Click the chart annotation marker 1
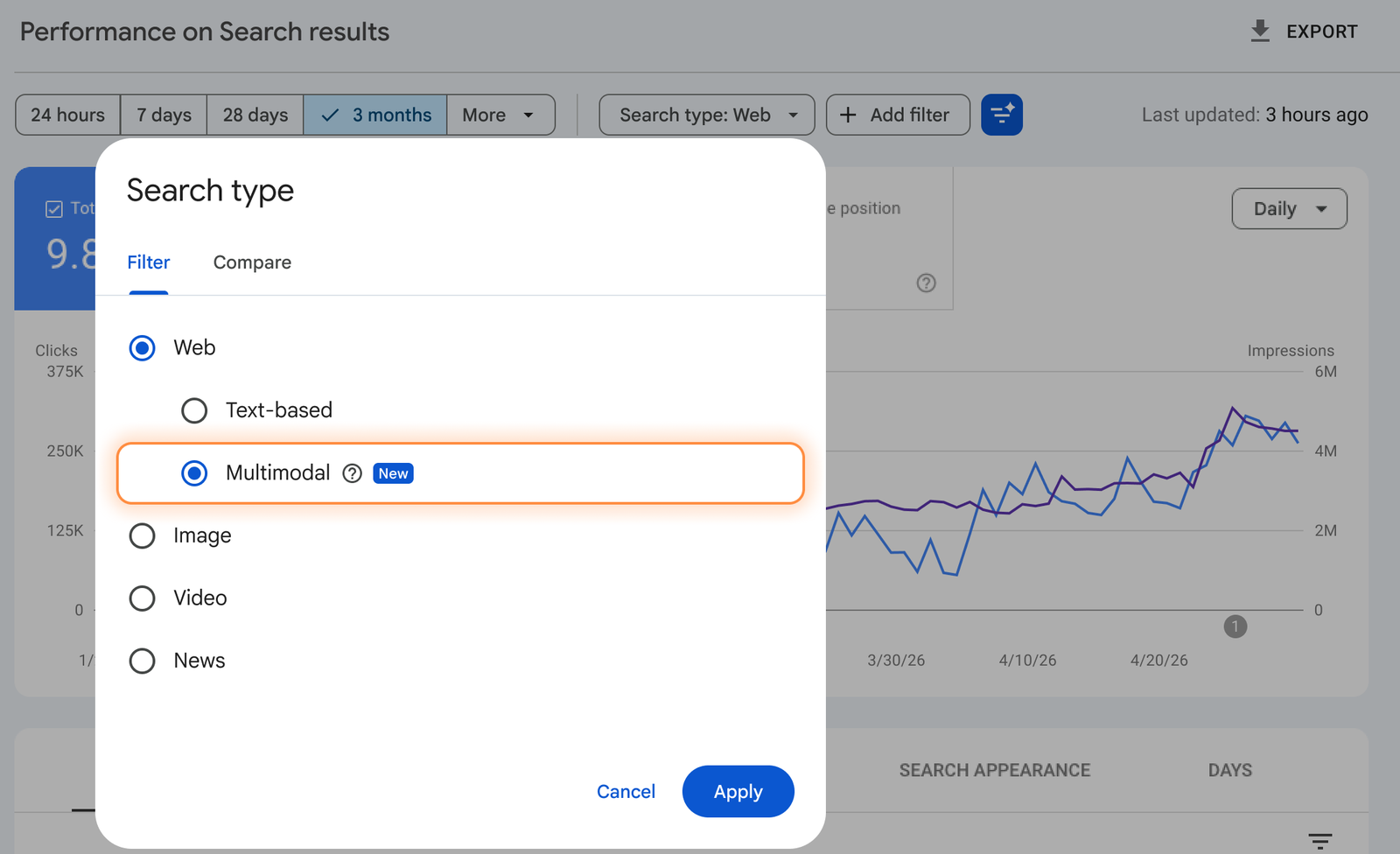 (x=1235, y=626)
